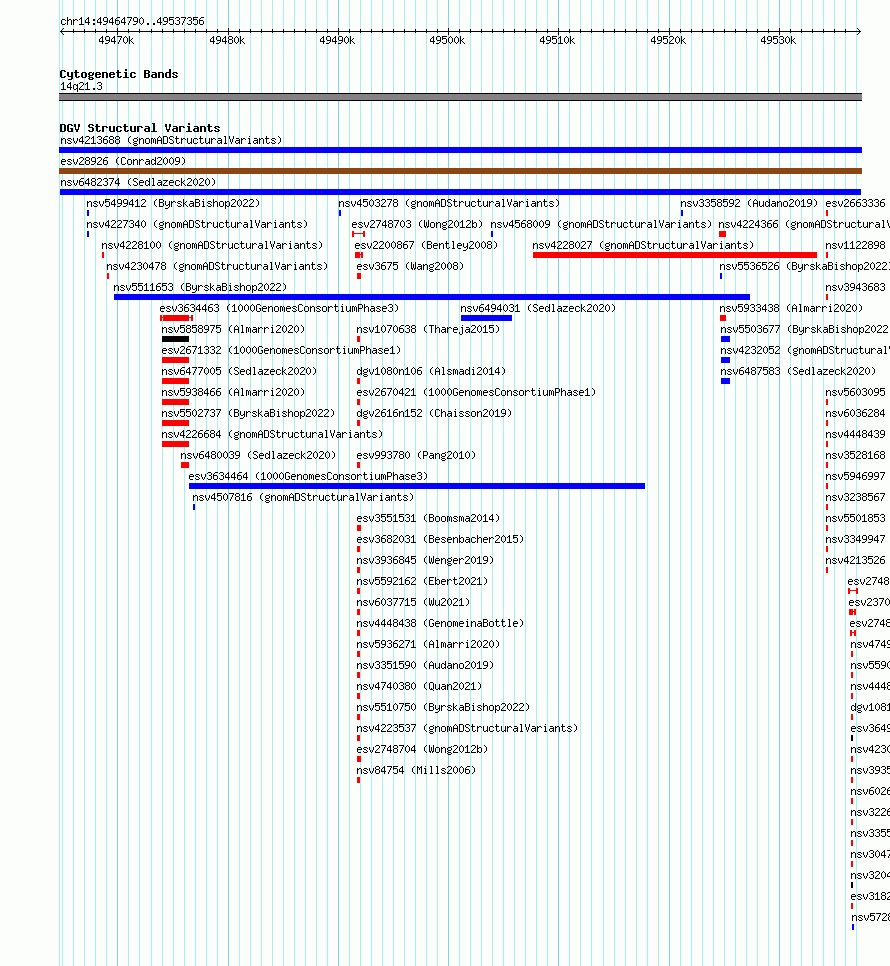Open the nsv4227340 (gnomADStructuralVariants) label
The height and width of the screenshot is (966, 890).
click(197, 224)
